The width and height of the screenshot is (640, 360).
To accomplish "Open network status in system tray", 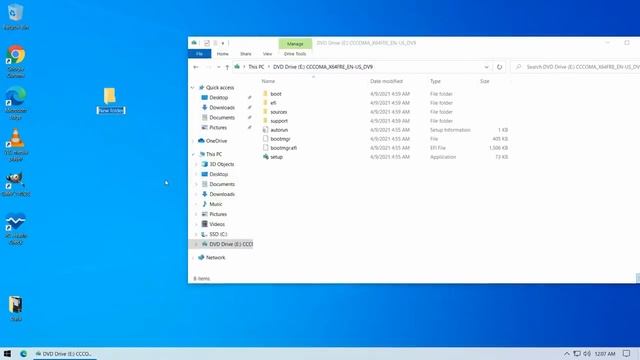I will [x=577, y=353].
